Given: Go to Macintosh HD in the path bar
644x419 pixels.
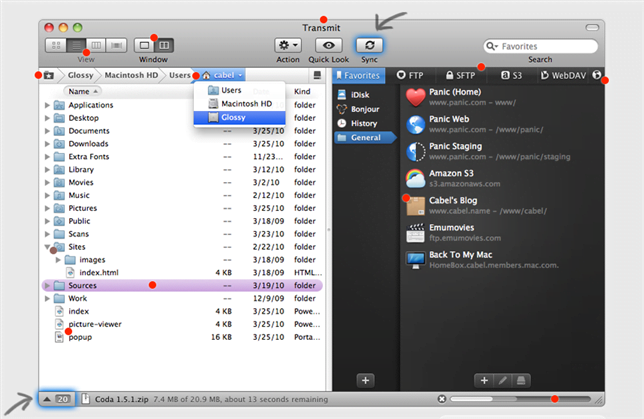Looking at the screenshot, I should [131, 75].
